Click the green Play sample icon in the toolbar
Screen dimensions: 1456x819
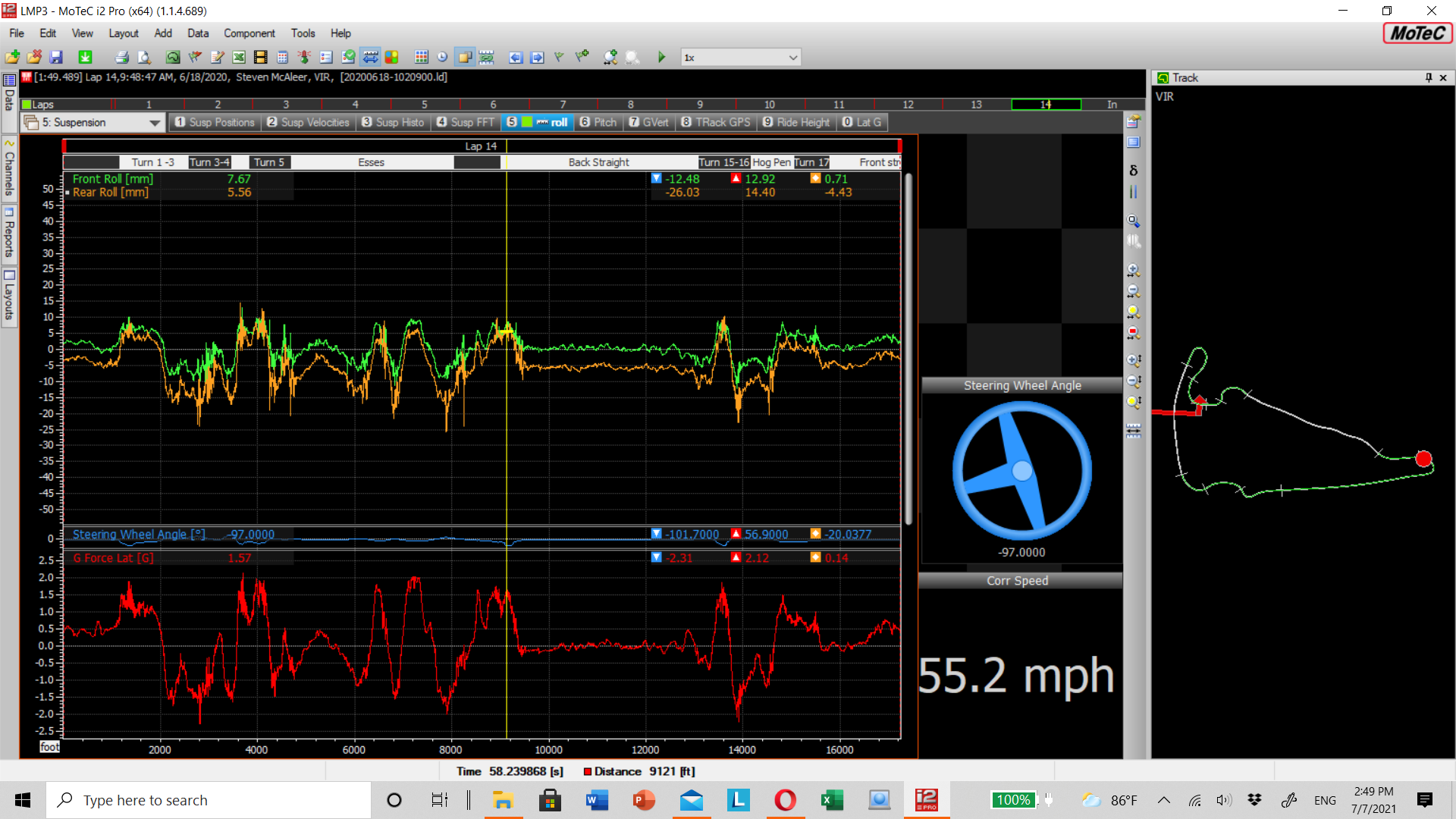(x=661, y=57)
